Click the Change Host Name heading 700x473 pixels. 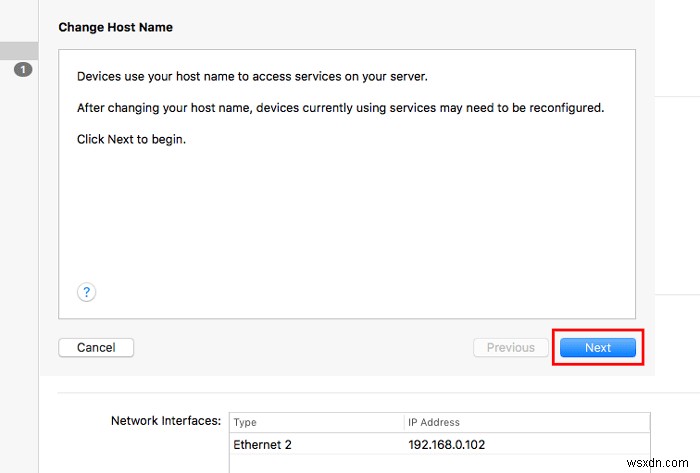115,27
